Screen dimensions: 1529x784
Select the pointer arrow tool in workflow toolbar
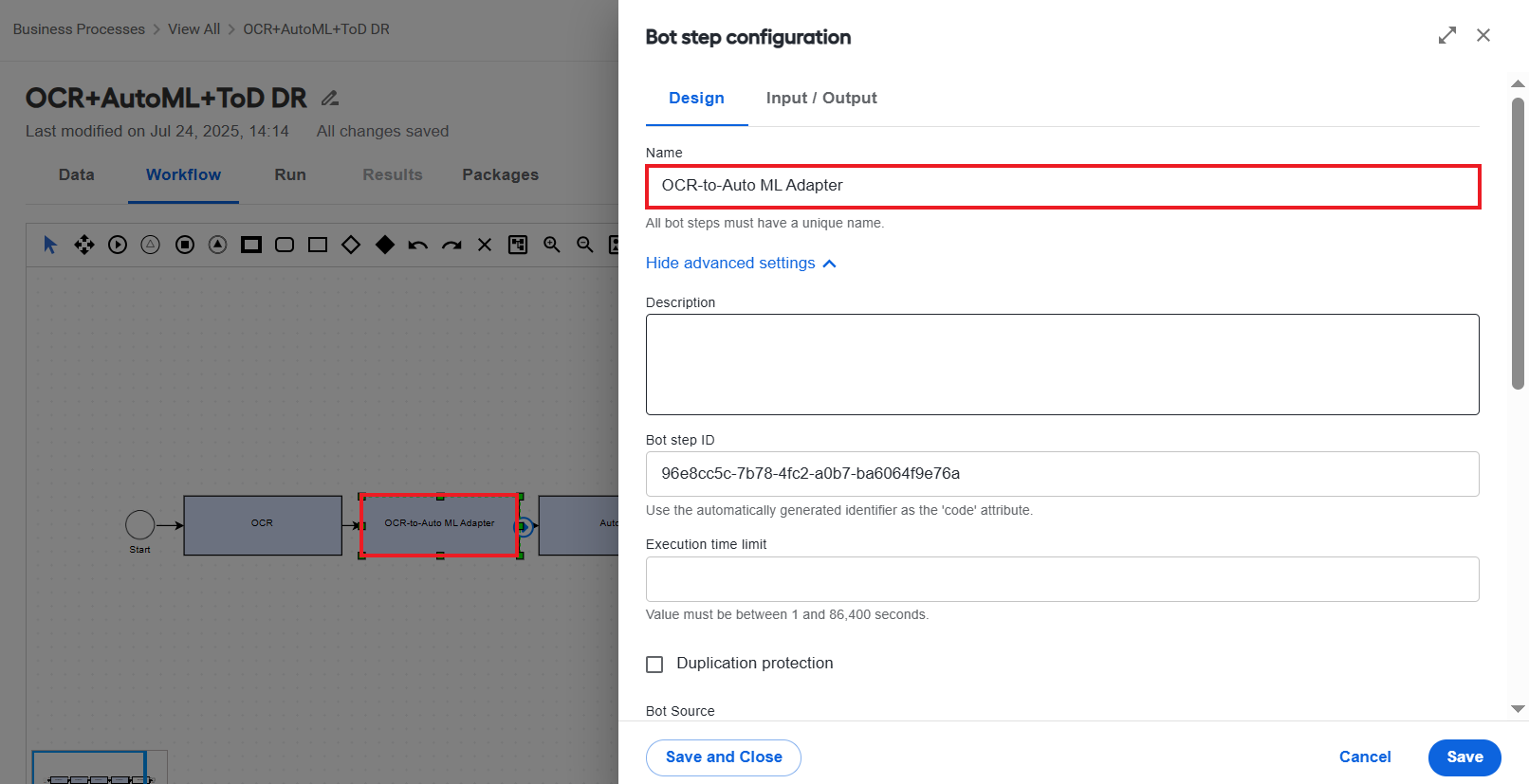(x=50, y=245)
